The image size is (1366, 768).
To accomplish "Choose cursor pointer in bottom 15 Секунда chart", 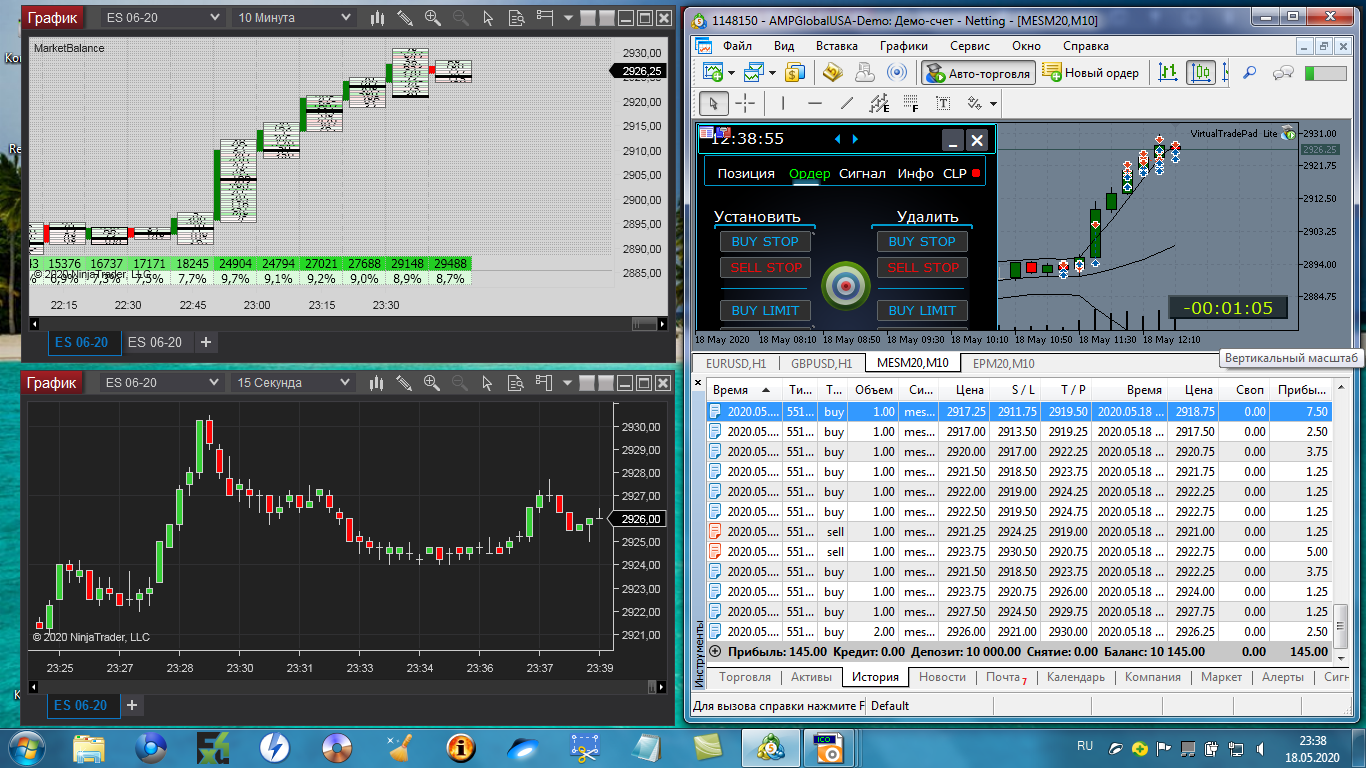I will click(x=488, y=383).
